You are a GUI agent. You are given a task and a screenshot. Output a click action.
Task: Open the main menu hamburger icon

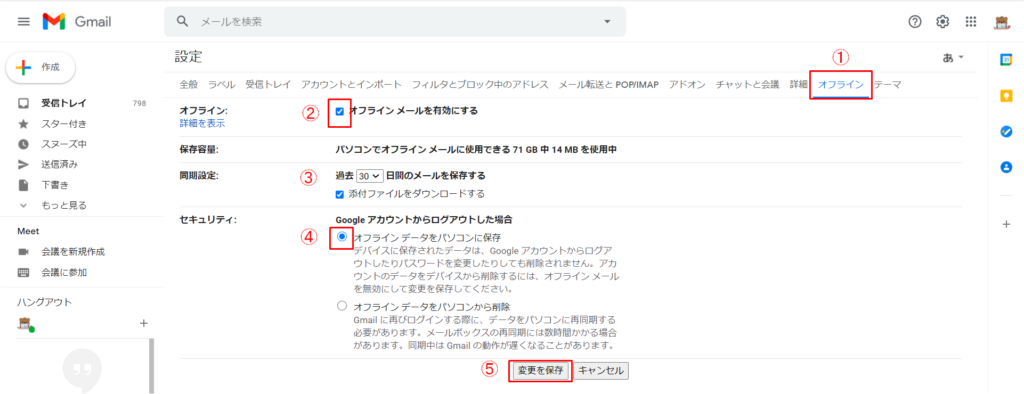click(x=24, y=22)
